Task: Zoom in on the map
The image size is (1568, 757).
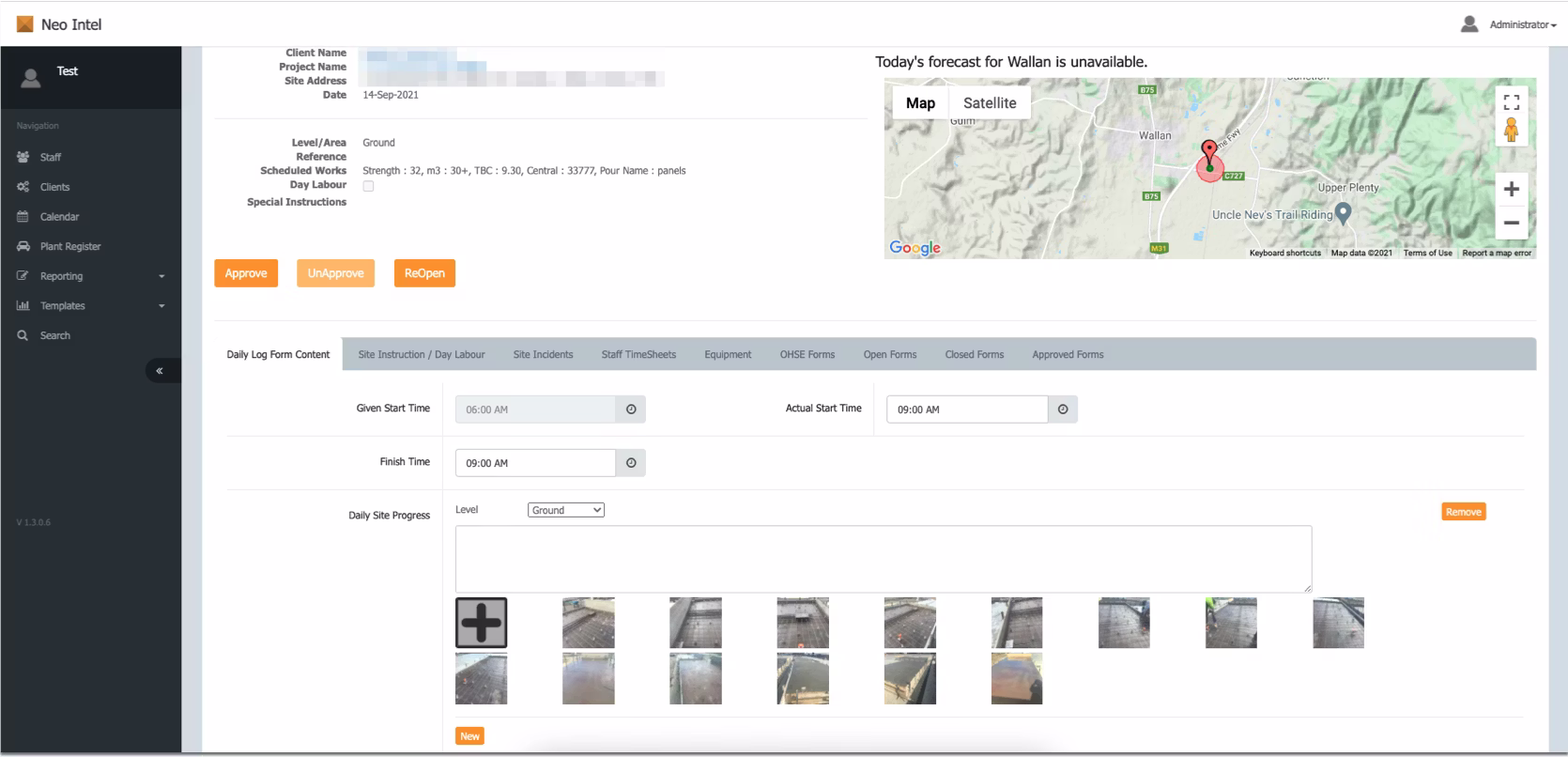Action: pos(1511,190)
